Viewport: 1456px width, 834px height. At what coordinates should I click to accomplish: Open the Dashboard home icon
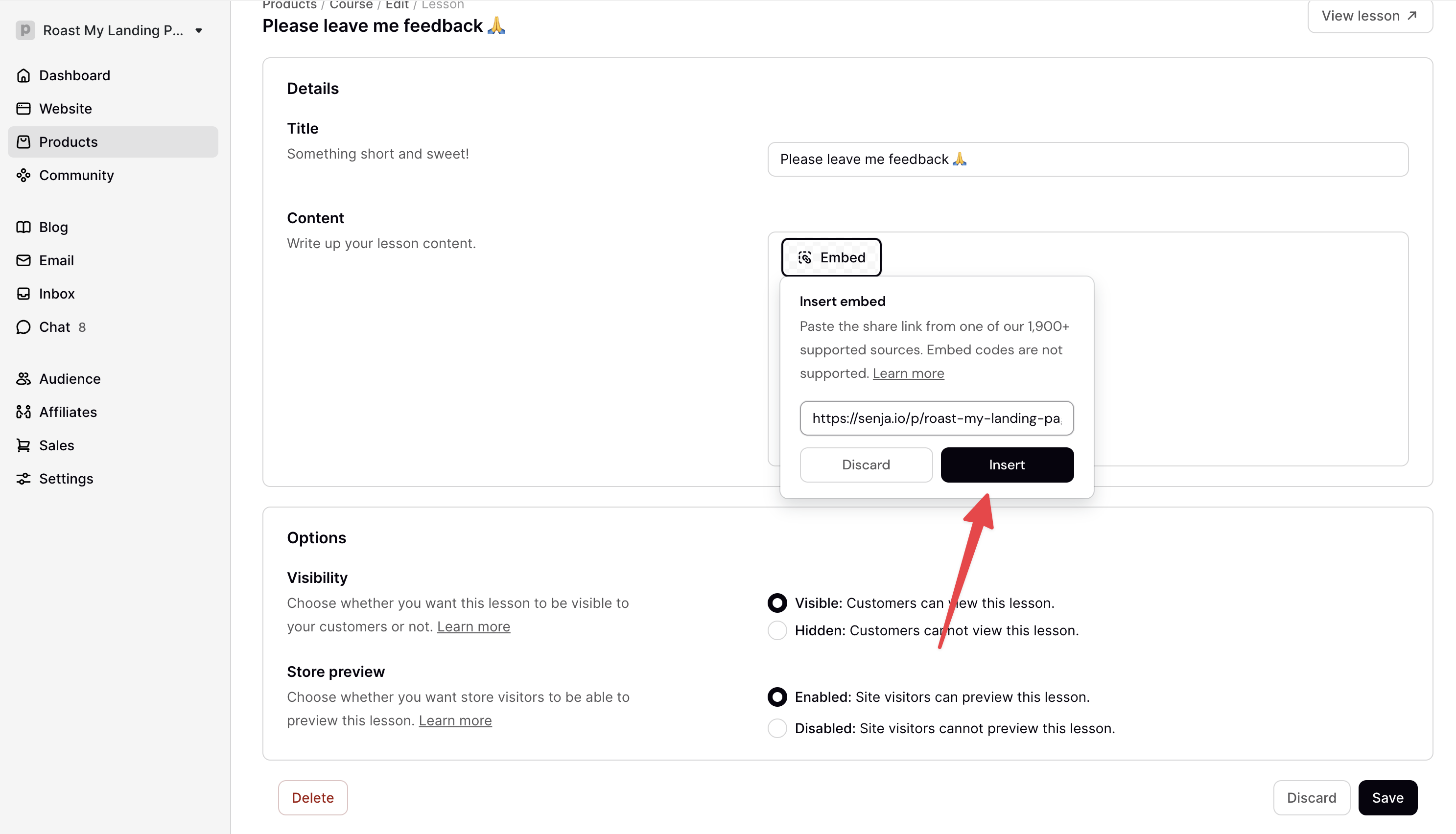pyautogui.click(x=23, y=75)
